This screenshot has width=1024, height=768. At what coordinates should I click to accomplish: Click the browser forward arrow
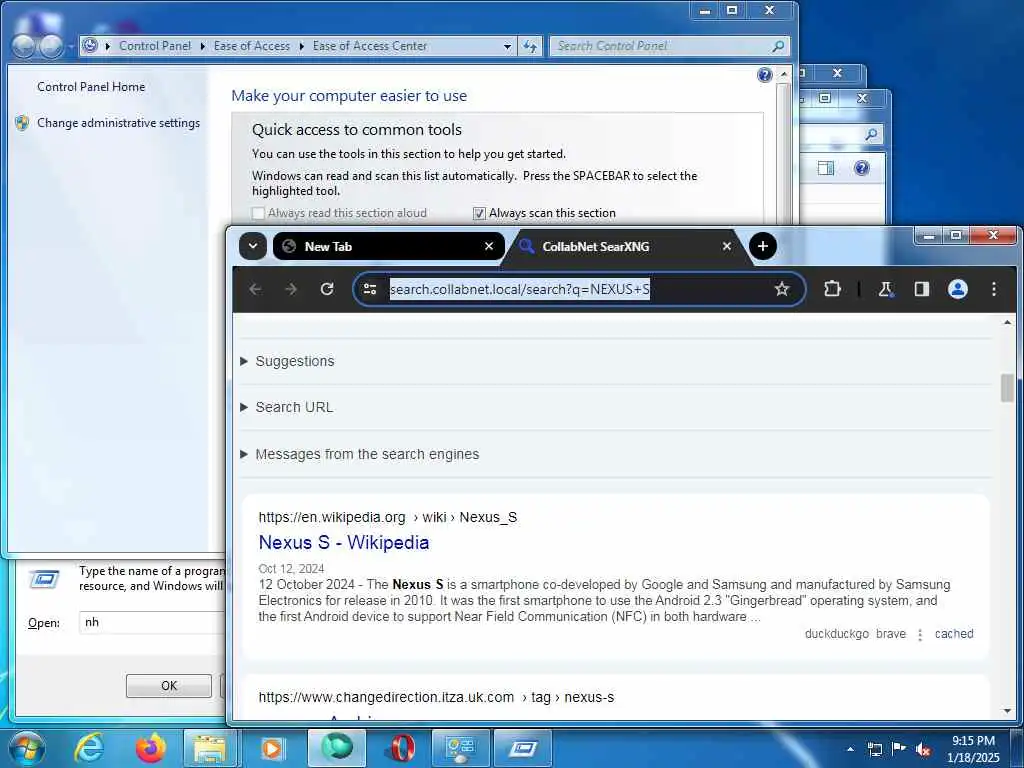point(291,289)
